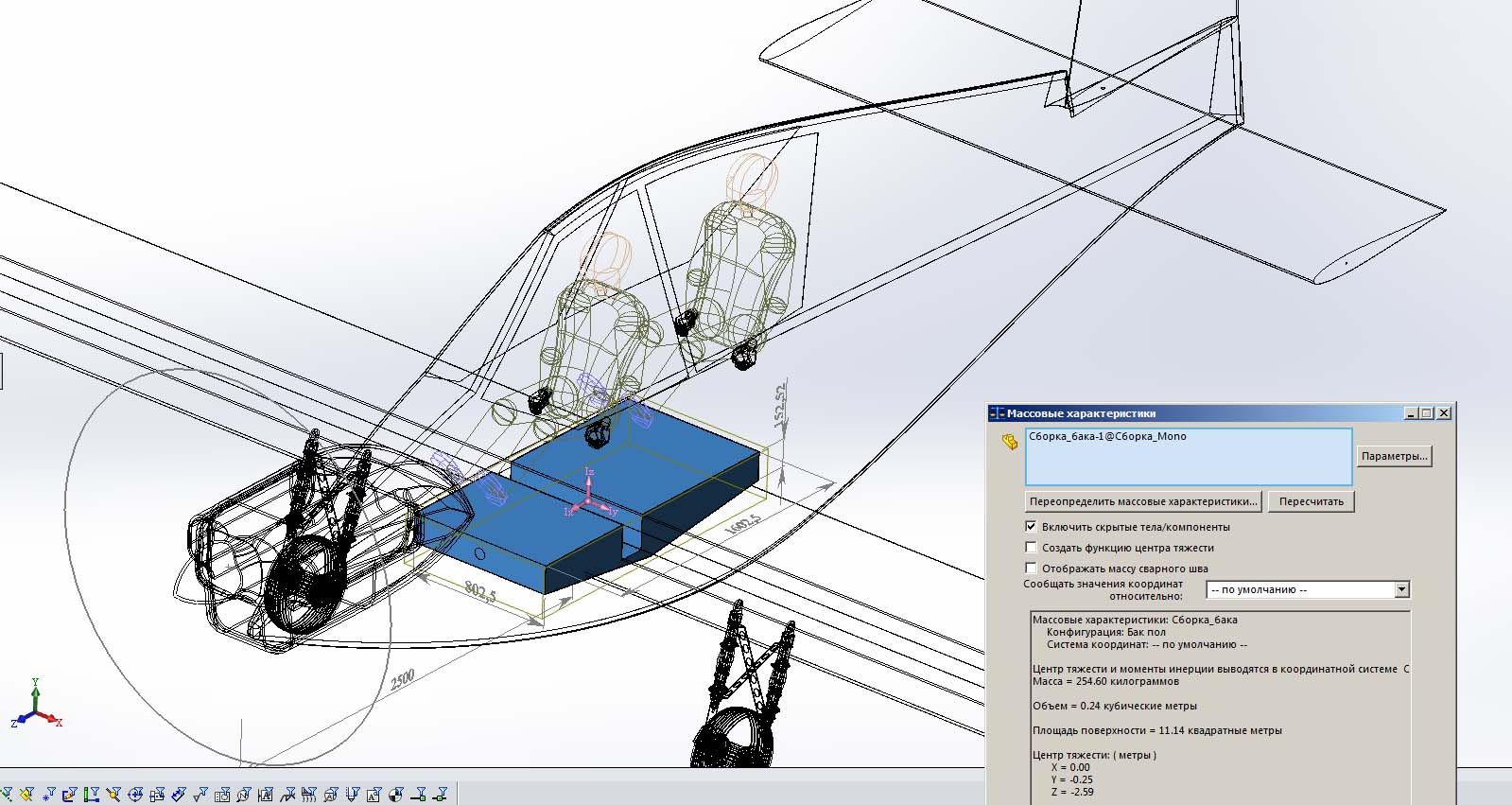
Task: Click the yellow component icon beside selection box
Action: [x=1009, y=440]
